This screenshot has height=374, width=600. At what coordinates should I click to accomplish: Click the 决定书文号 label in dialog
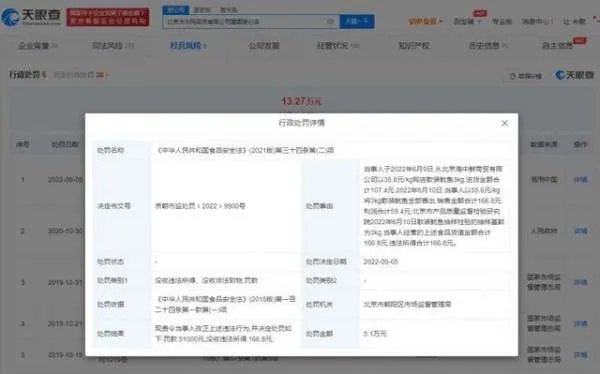(114, 206)
